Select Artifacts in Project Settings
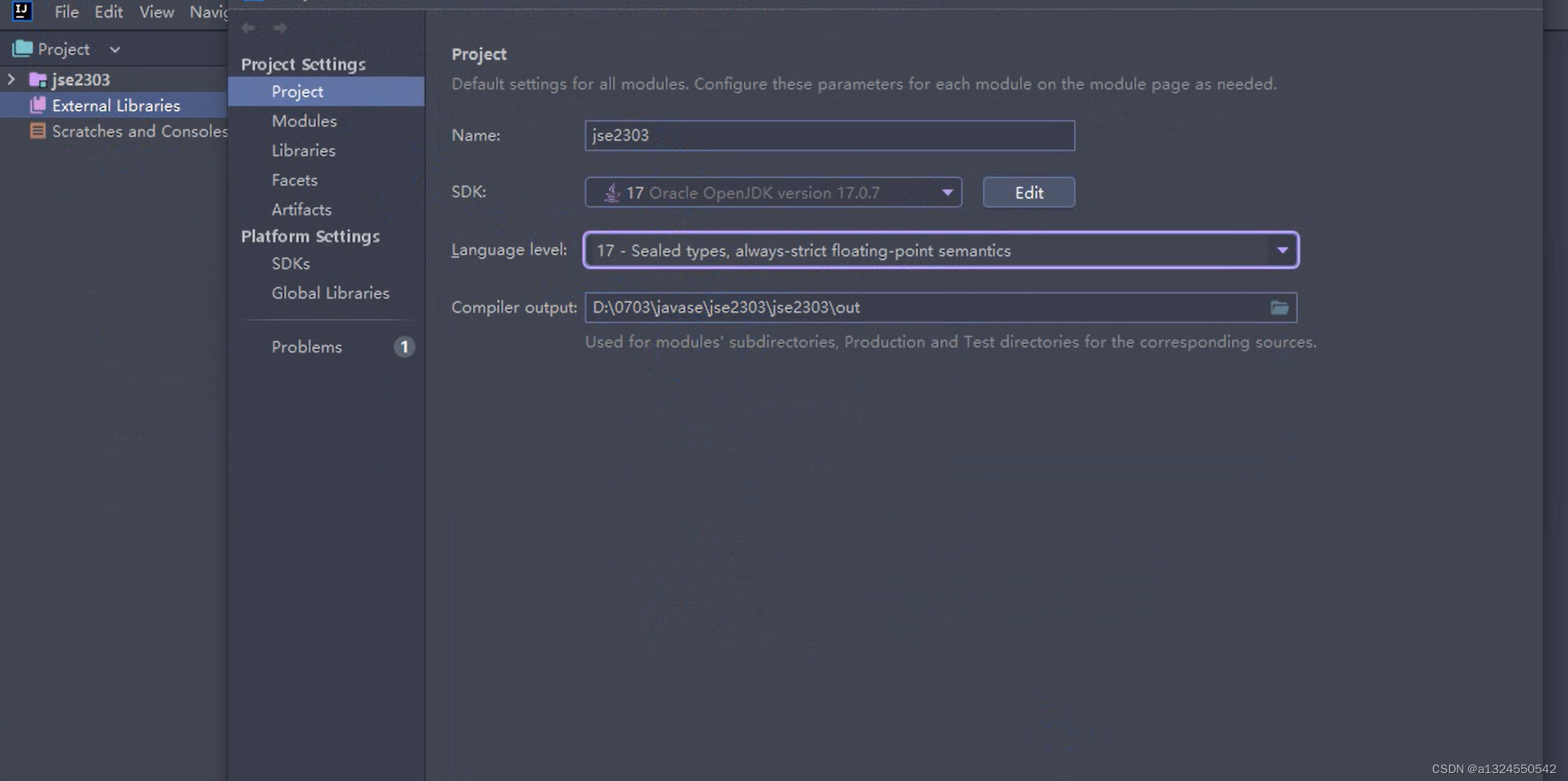 (x=301, y=210)
